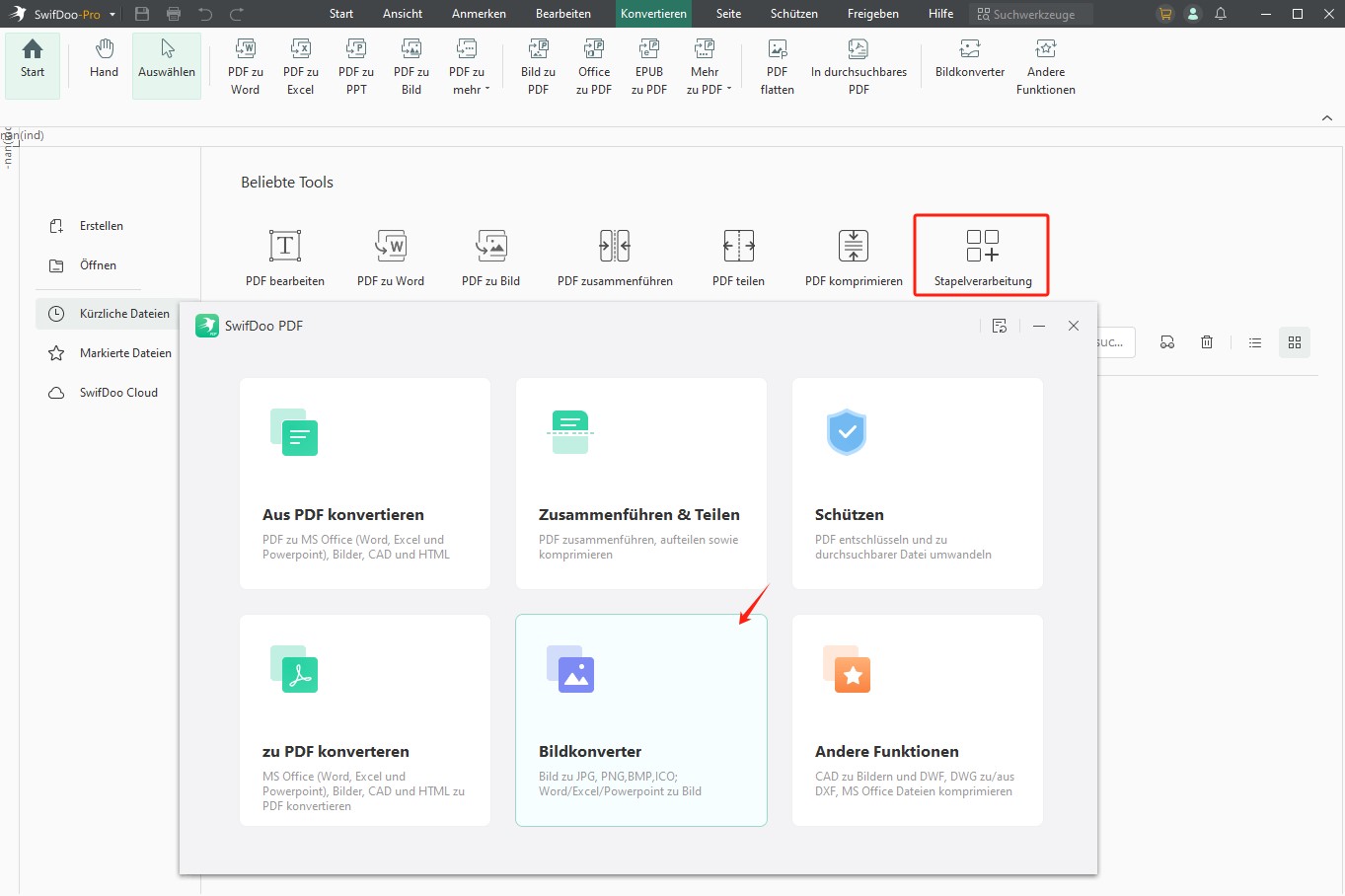Open In durchsuchbares PDF tool
Viewport: 1345px width, 896px height.
pos(859,66)
